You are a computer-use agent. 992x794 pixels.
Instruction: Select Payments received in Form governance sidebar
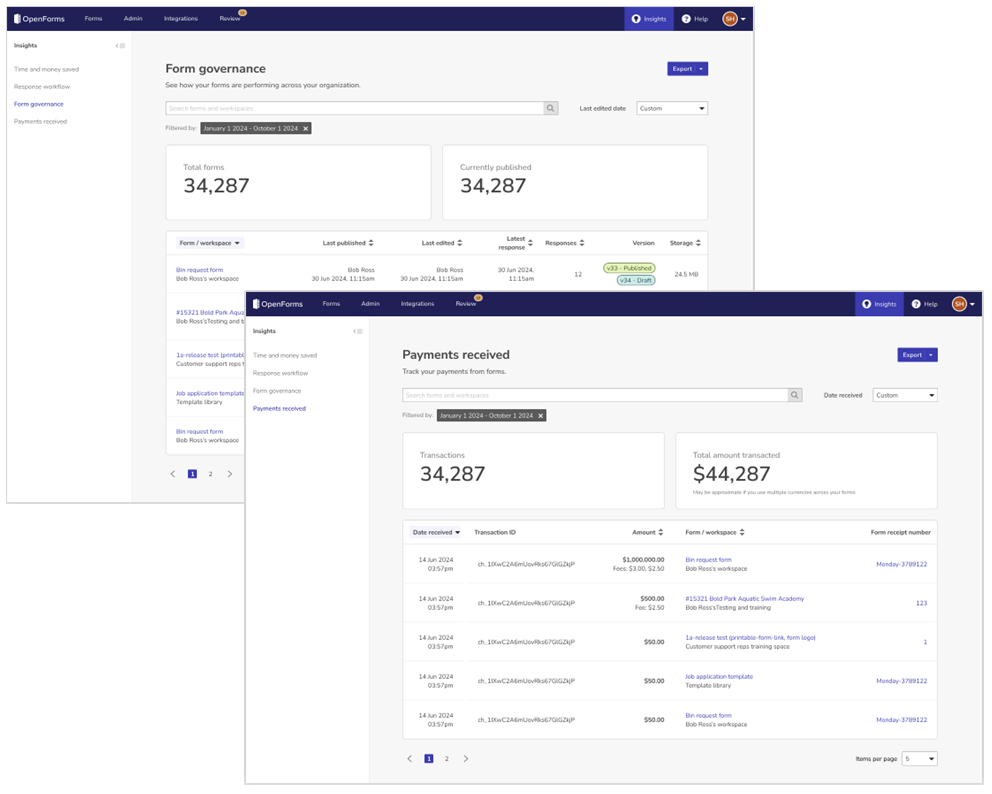pos(40,121)
